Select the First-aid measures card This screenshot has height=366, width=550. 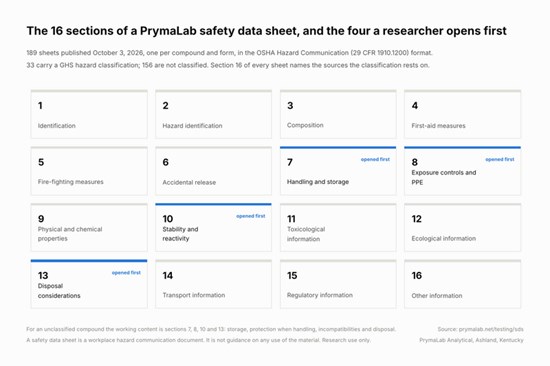point(463,114)
